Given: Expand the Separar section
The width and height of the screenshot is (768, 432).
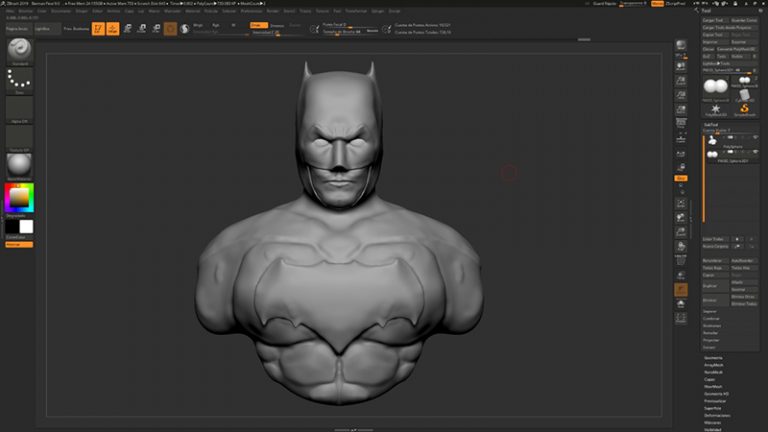Looking at the screenshot, I should pyautogui.click(x=710, y=312).
